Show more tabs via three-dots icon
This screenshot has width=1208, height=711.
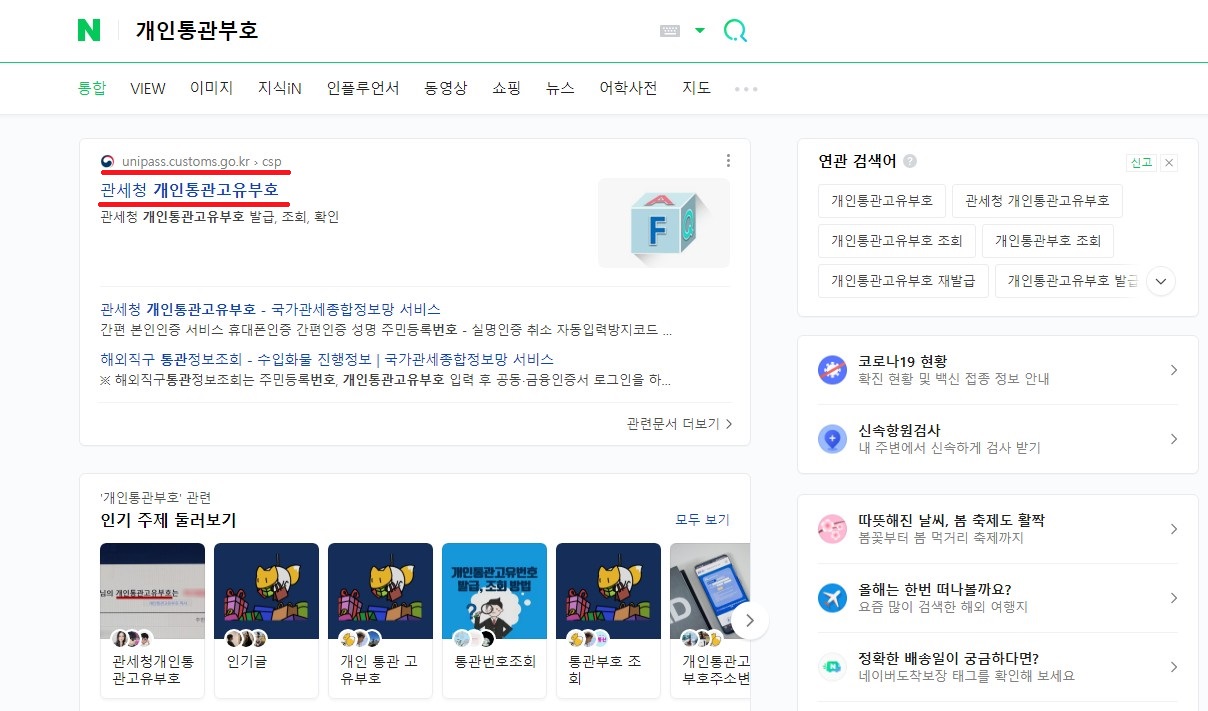coord(746,89)
